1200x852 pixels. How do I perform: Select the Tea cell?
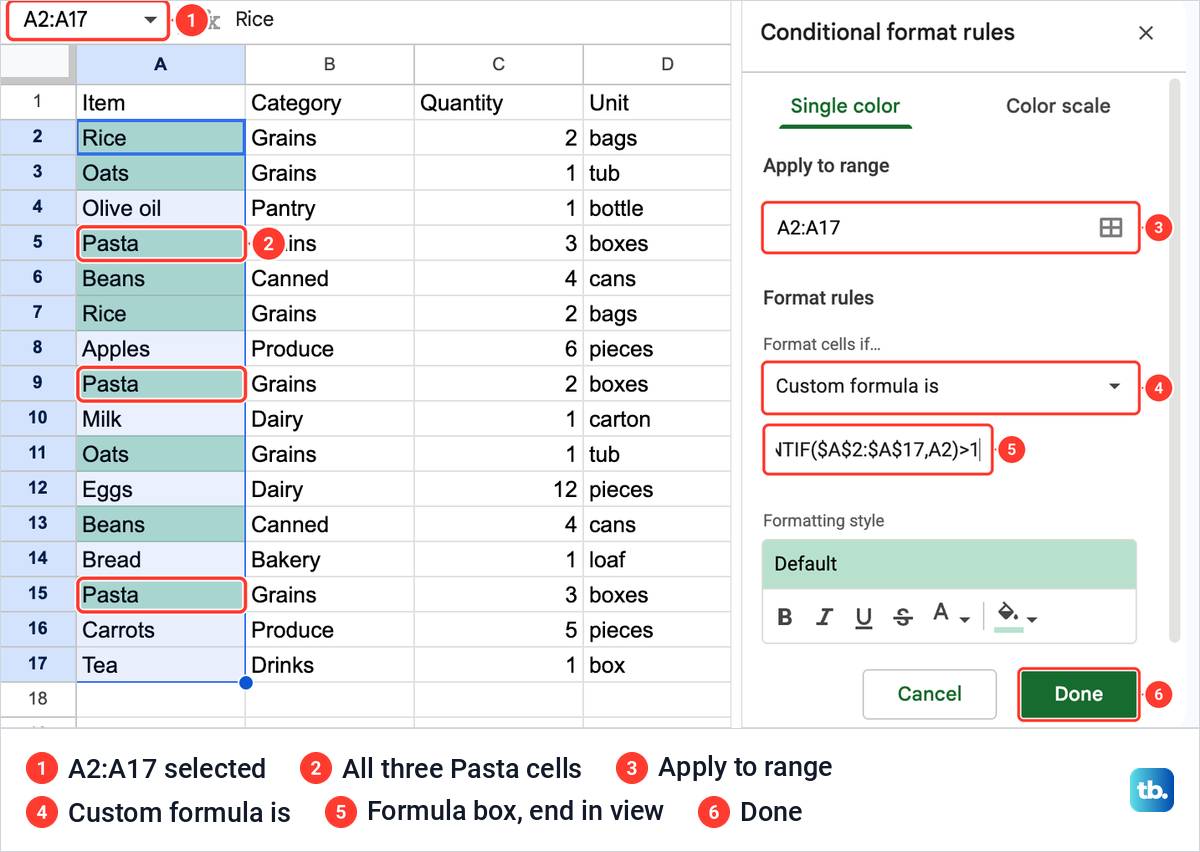pyautogui.click(x=160, y=665)
